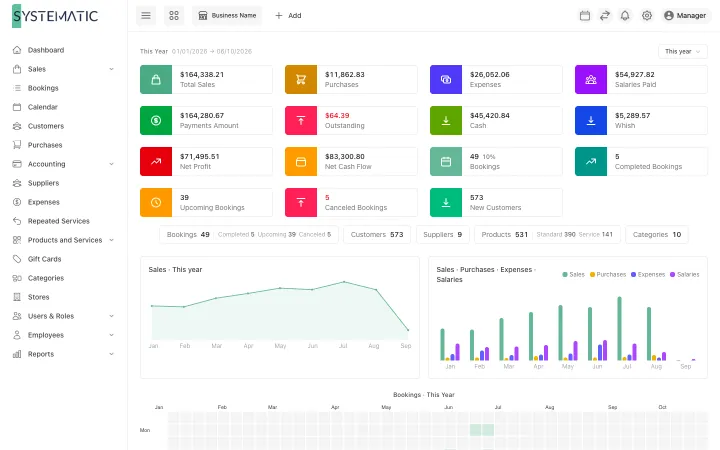The height and width of the screenshot is (450, 720).
Task: Click the calendar icon in top bar
Action: 585,16
